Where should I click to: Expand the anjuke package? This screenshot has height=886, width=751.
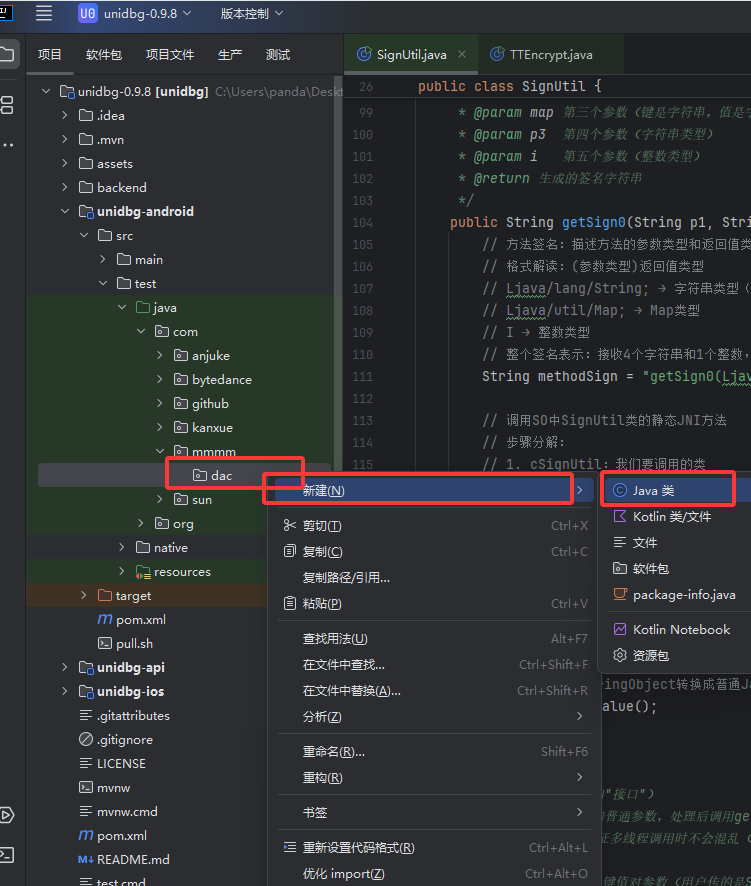160,355
